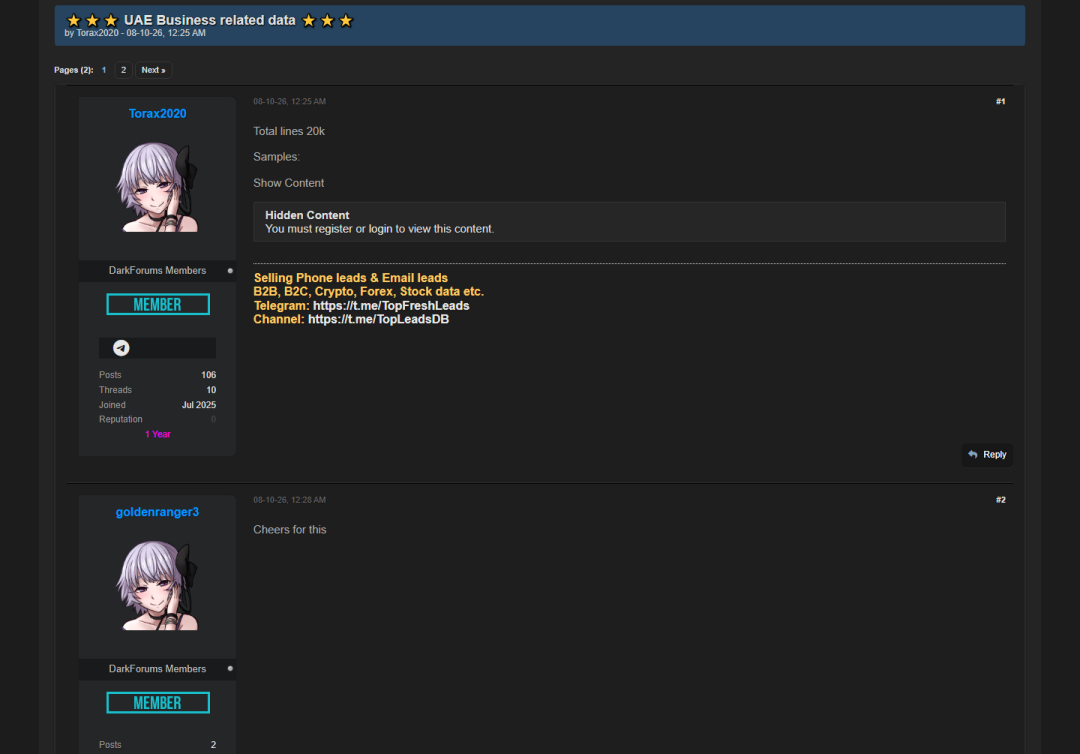Go to page 2 of the thread
The width and height of the screenshot is (1080, 754).
point(123,70)
